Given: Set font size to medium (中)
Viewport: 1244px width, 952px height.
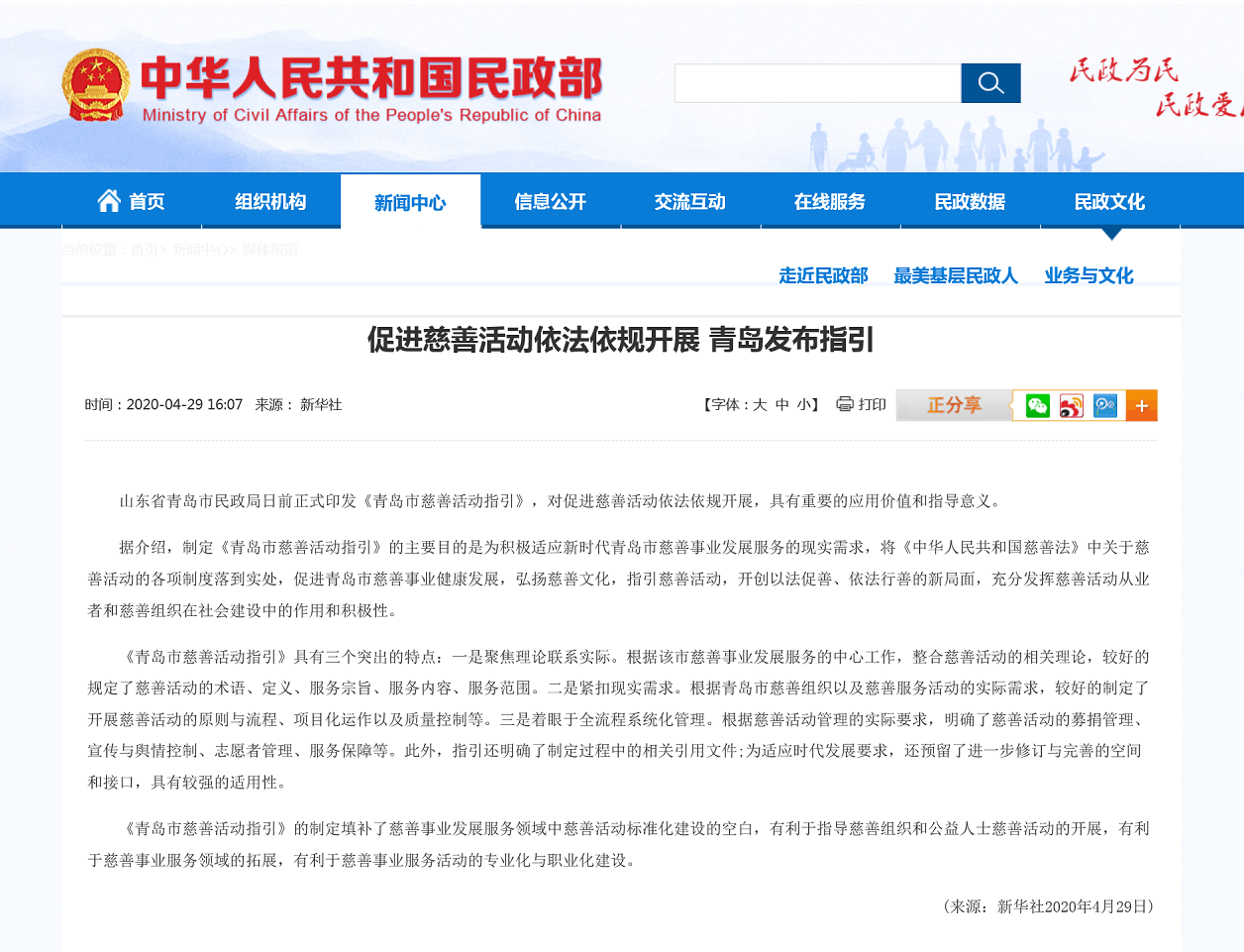Looking at the screenshot, I should coord(782,404).
